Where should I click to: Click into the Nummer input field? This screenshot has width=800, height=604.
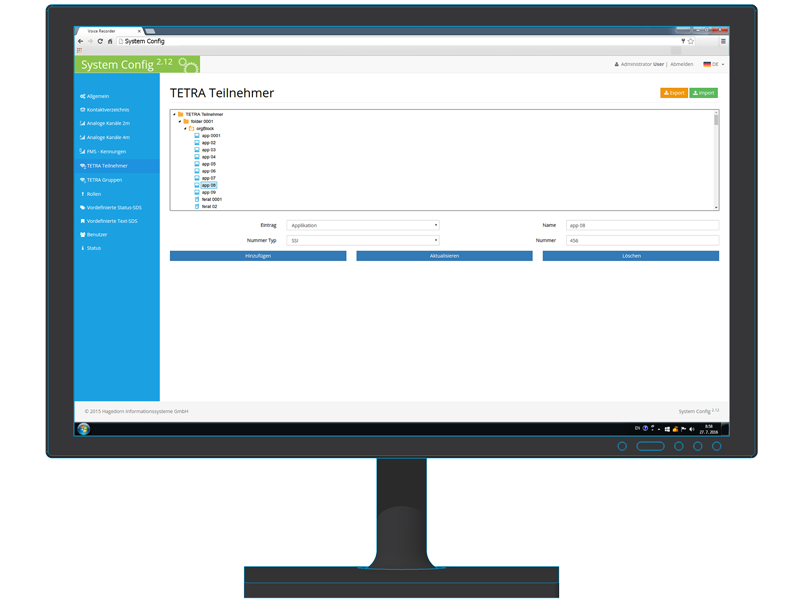pyautogui.click(x=642, y=240)
